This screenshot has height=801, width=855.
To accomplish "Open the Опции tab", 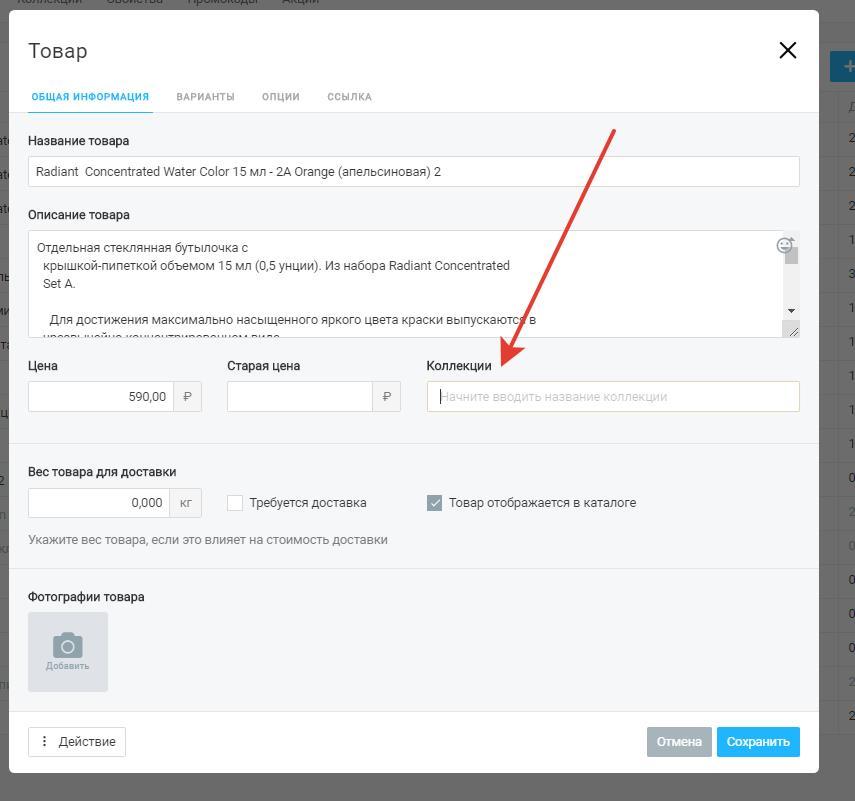I will [x=281, y=97].
